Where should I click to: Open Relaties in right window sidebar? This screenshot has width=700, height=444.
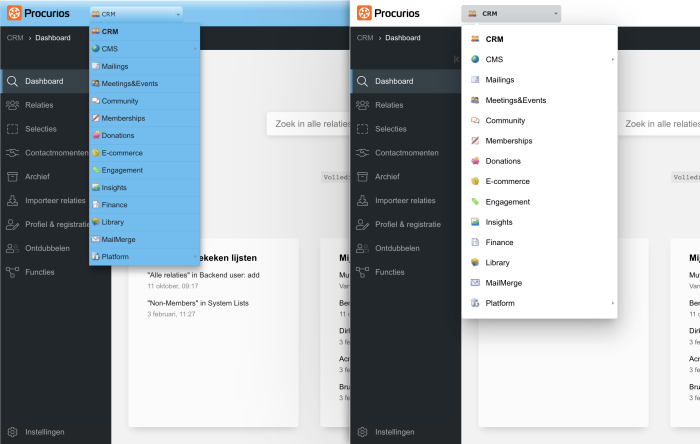[406, 105]
